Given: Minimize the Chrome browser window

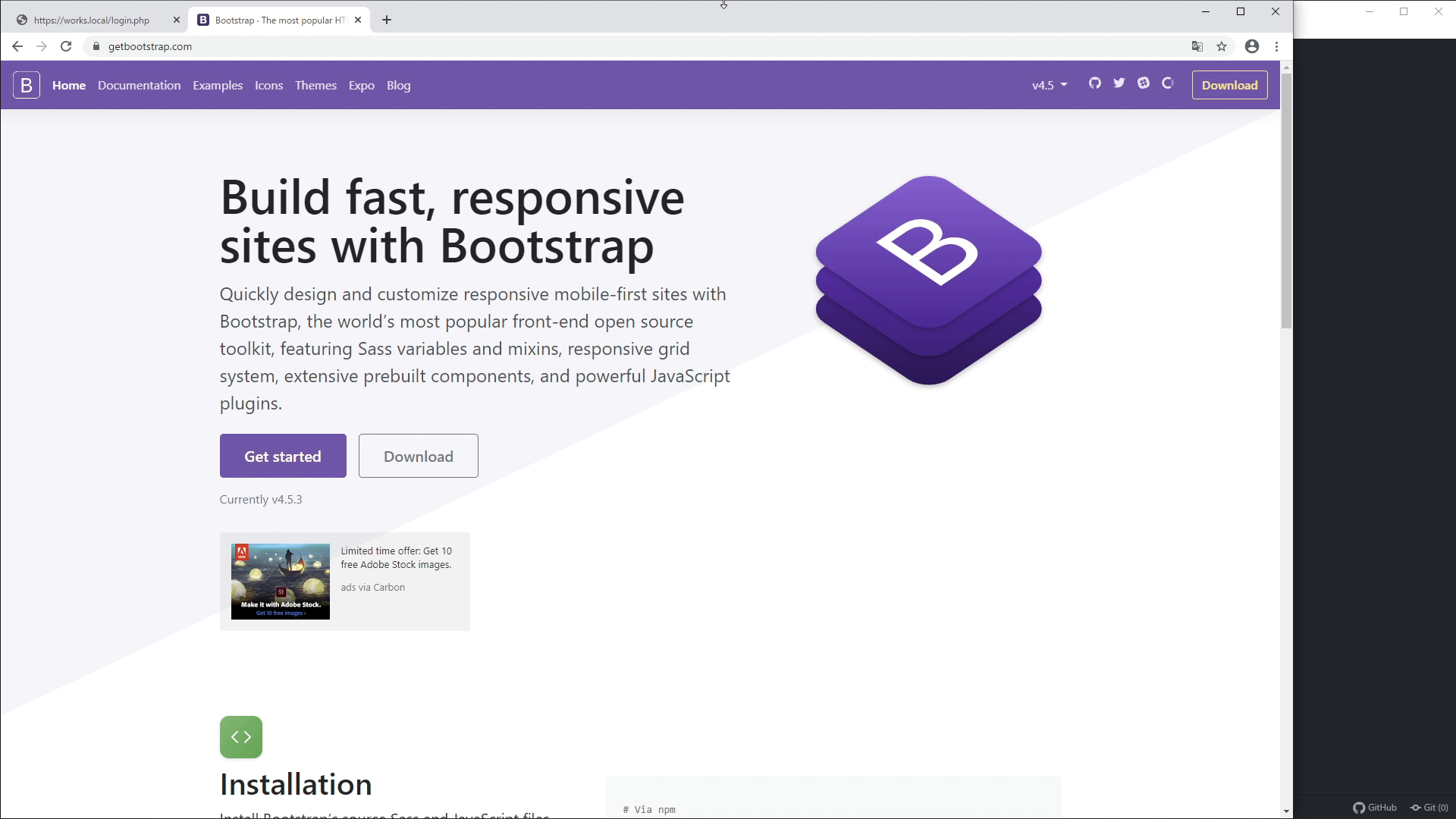Looking at the screenshot, I should pyautogui.click(x=1206, y=11).
